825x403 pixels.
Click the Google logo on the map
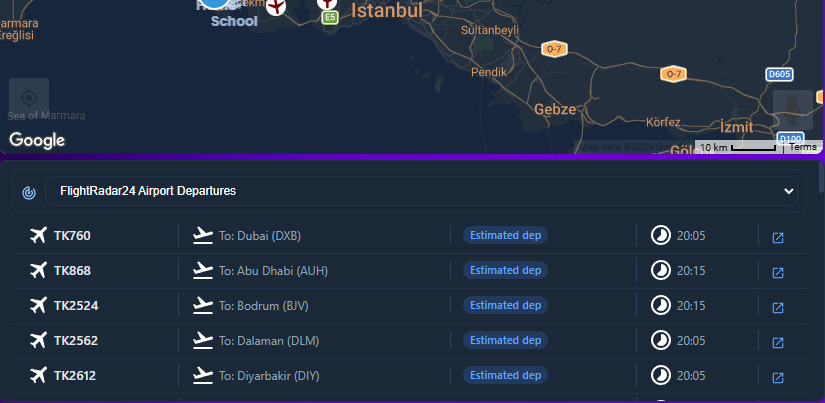[37, 140]
